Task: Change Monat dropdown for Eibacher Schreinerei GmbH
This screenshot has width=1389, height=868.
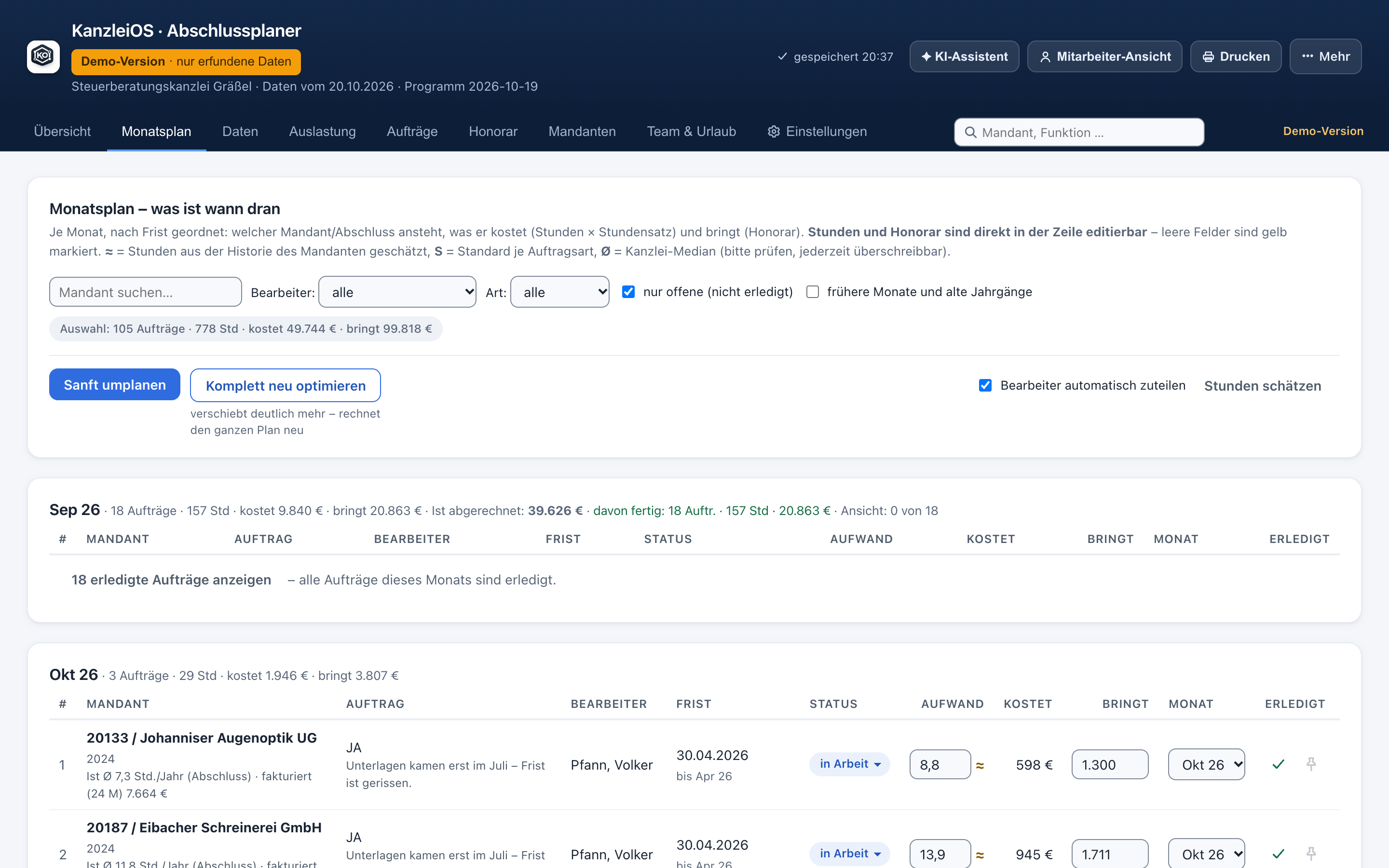Action: (x=1207, y=854)
